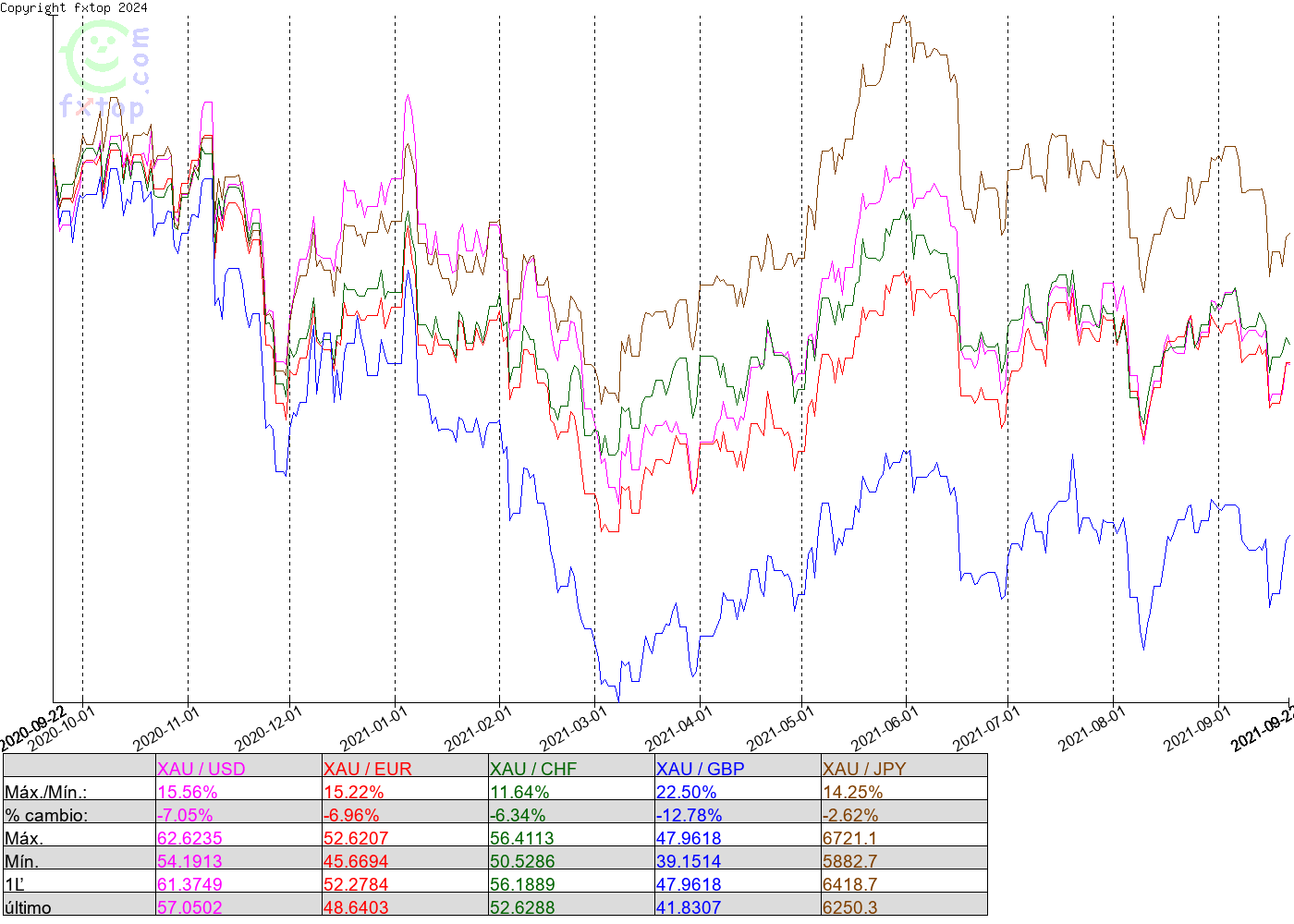
Task: Click the 45.6694 minimum value
Action: (356, 862)
